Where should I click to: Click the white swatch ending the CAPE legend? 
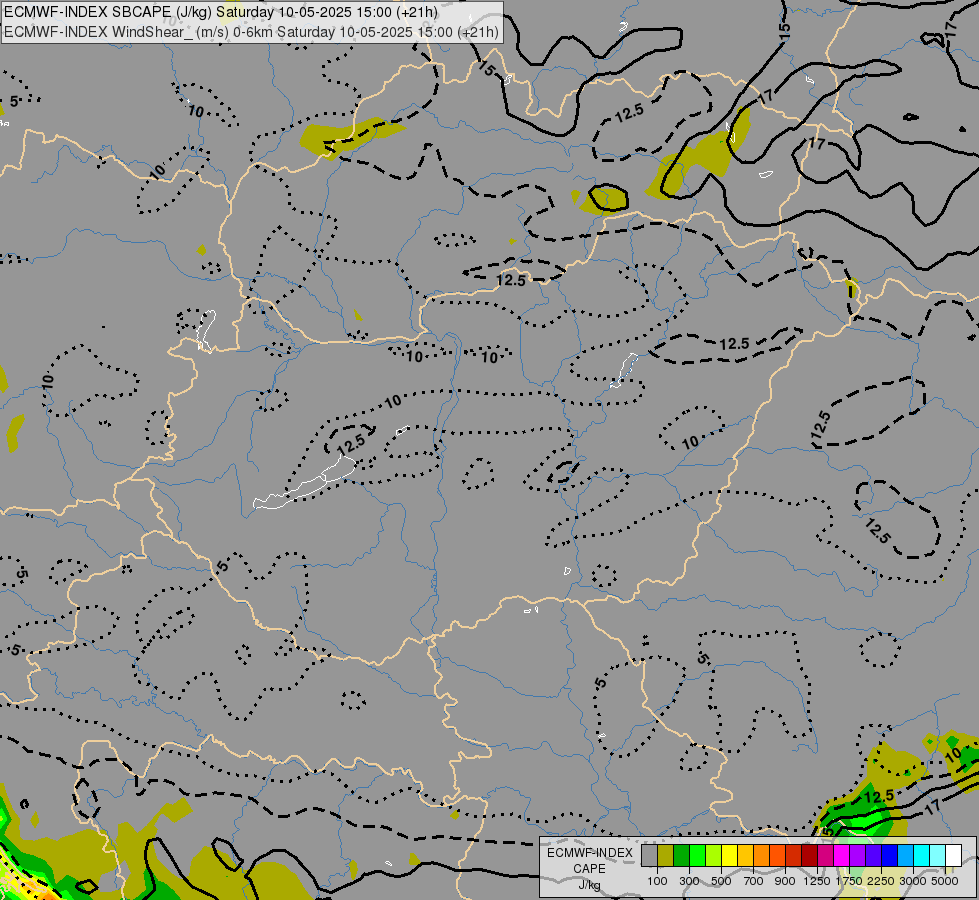(x=953, y=855)
